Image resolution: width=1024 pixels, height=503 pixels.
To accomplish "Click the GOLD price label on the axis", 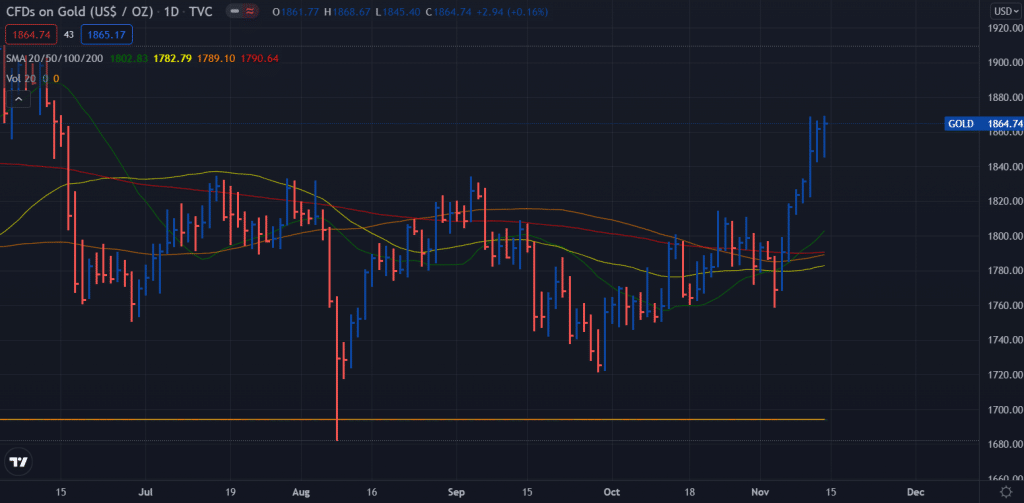I will tap(961, 123).
